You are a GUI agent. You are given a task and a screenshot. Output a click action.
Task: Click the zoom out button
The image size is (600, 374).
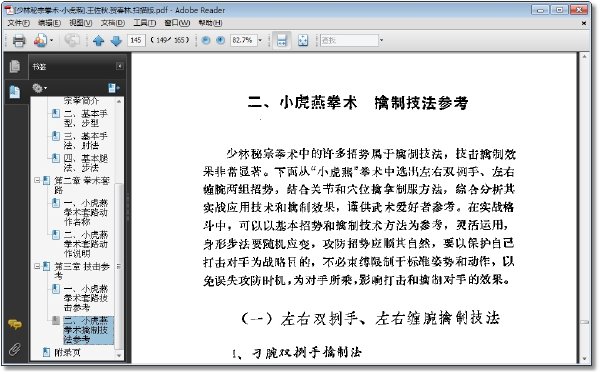[x=206, y=40]
